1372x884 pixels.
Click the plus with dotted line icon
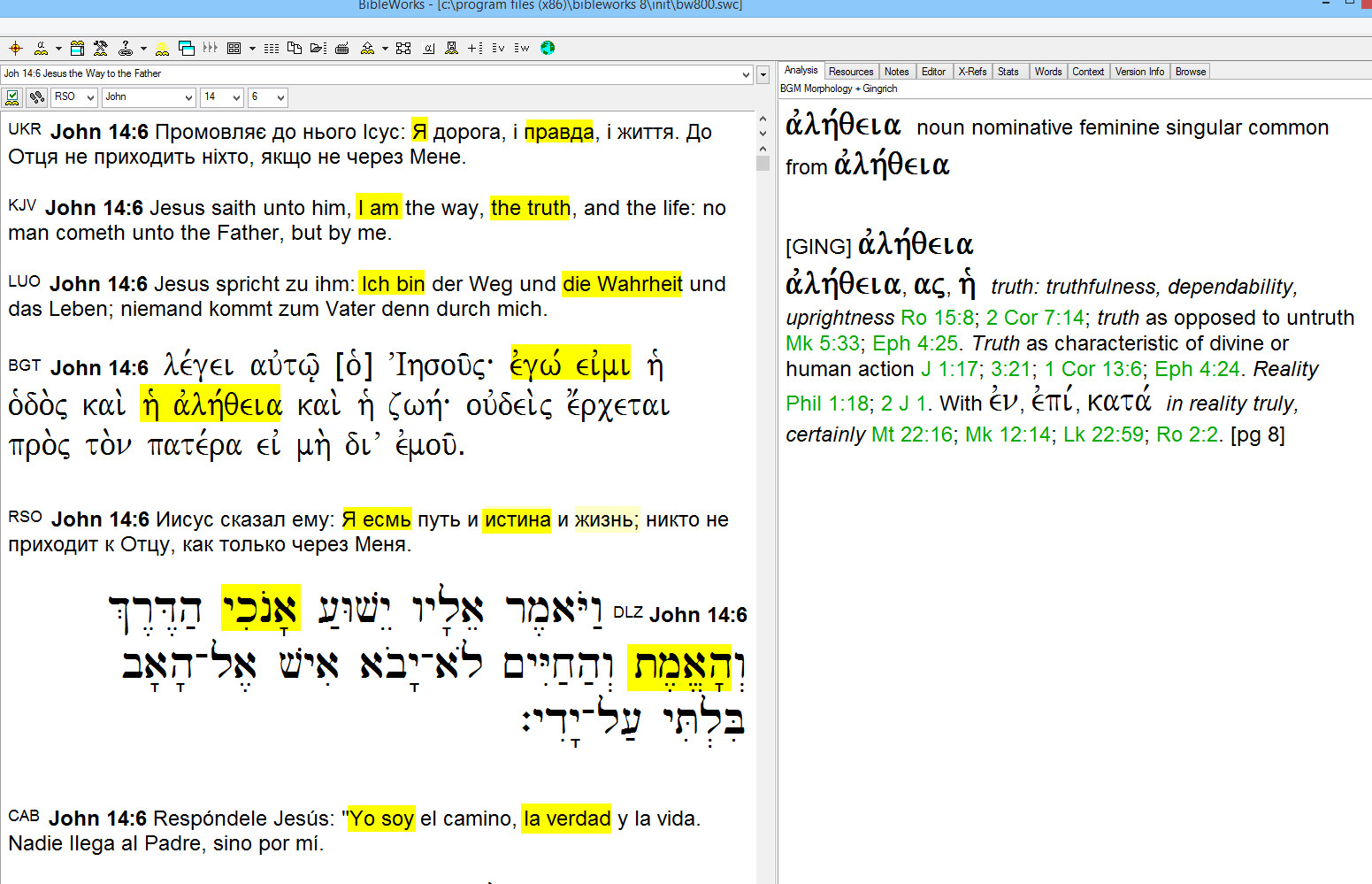pos(475,48)
